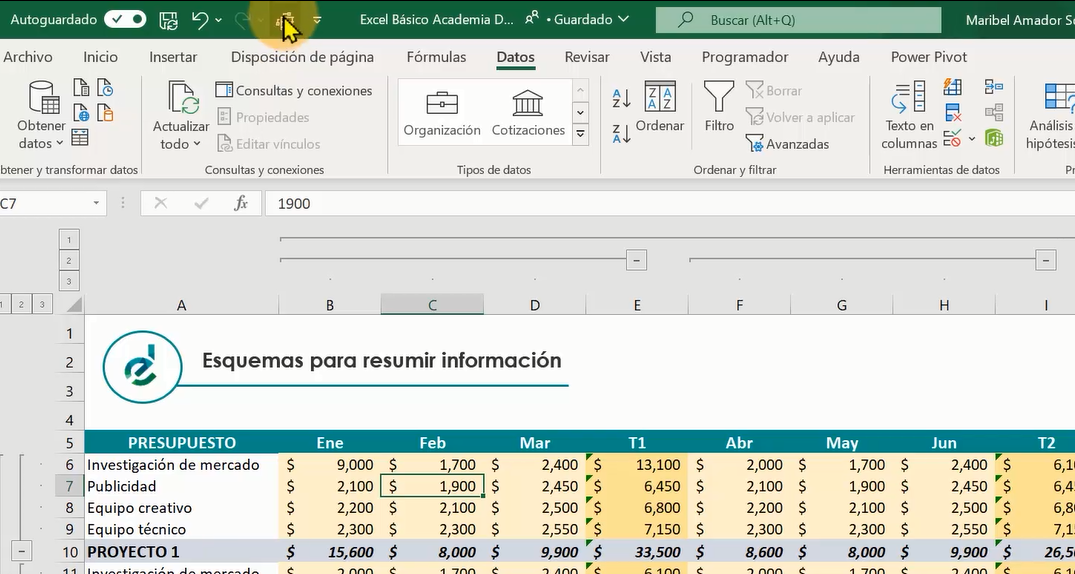
Task: Switch to the Insertar tab
Action: click(173, 58)
